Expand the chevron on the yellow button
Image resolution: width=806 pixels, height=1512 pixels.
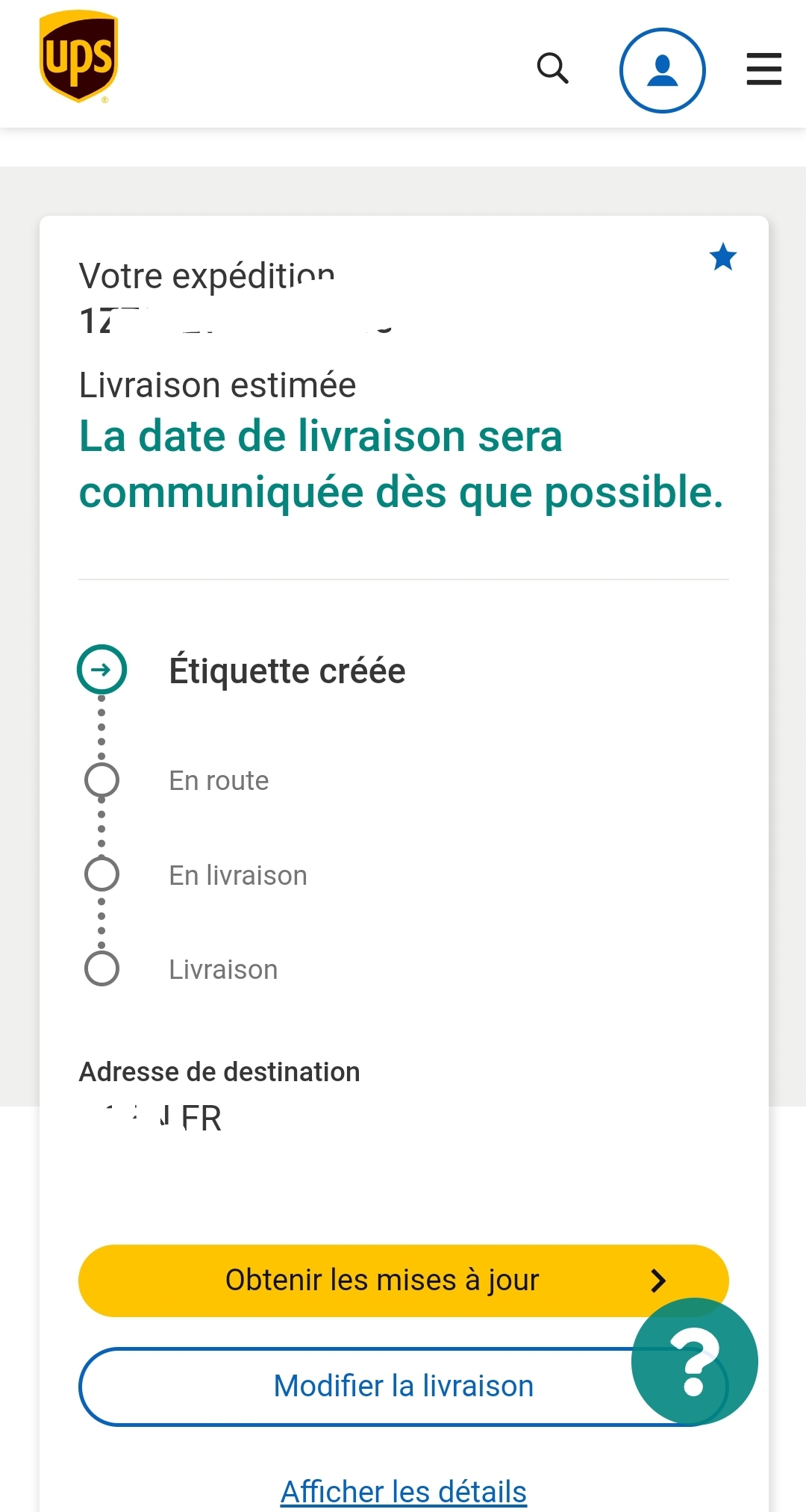pyautogui.click(x=657, y=1281)
